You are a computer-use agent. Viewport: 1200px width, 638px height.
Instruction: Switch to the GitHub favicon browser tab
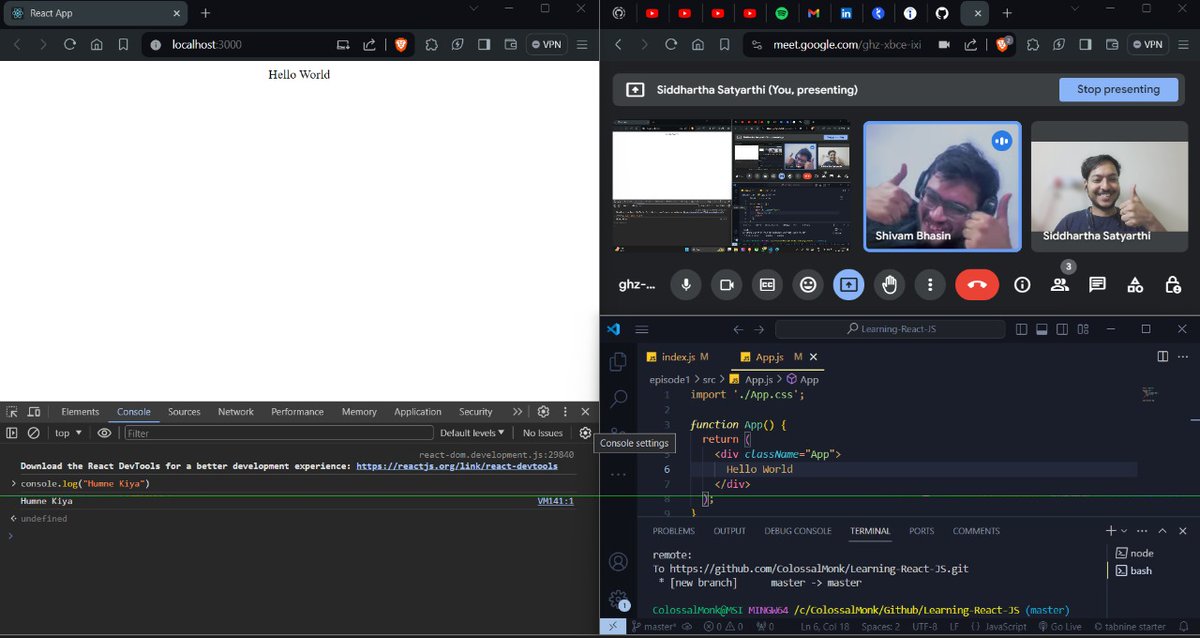click(941, 13)
